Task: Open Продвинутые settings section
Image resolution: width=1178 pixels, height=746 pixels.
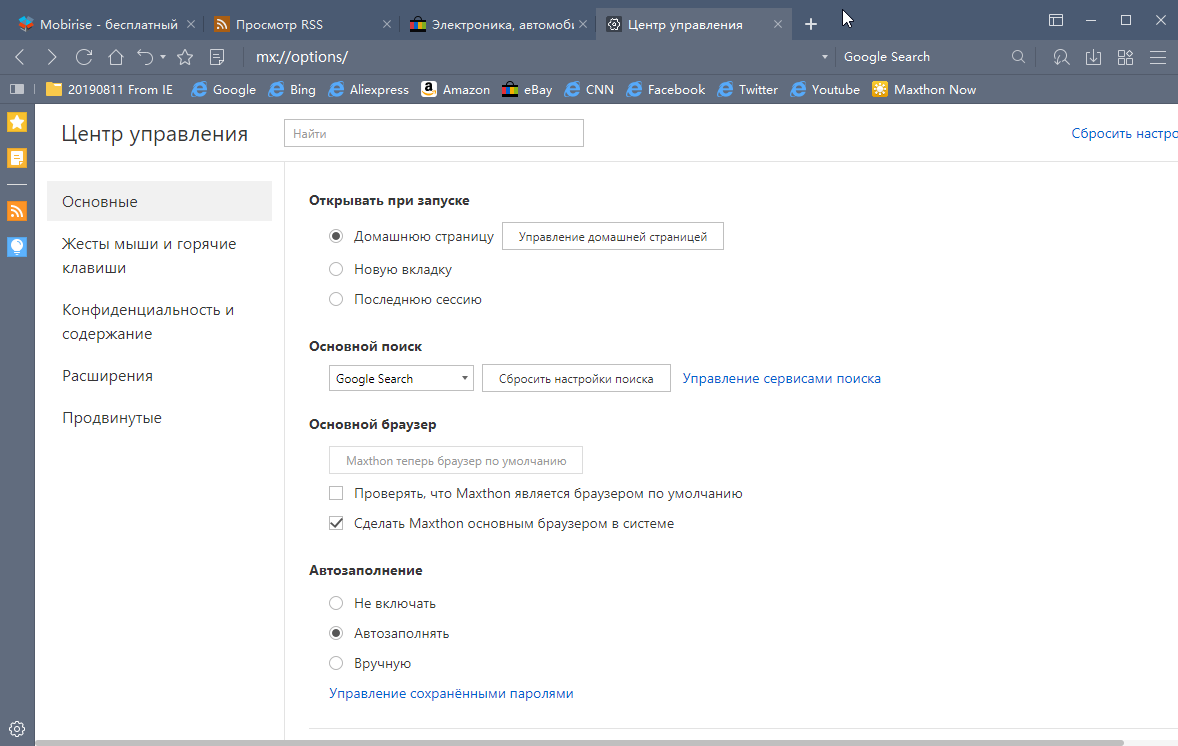Action: [x=112, y=418]
